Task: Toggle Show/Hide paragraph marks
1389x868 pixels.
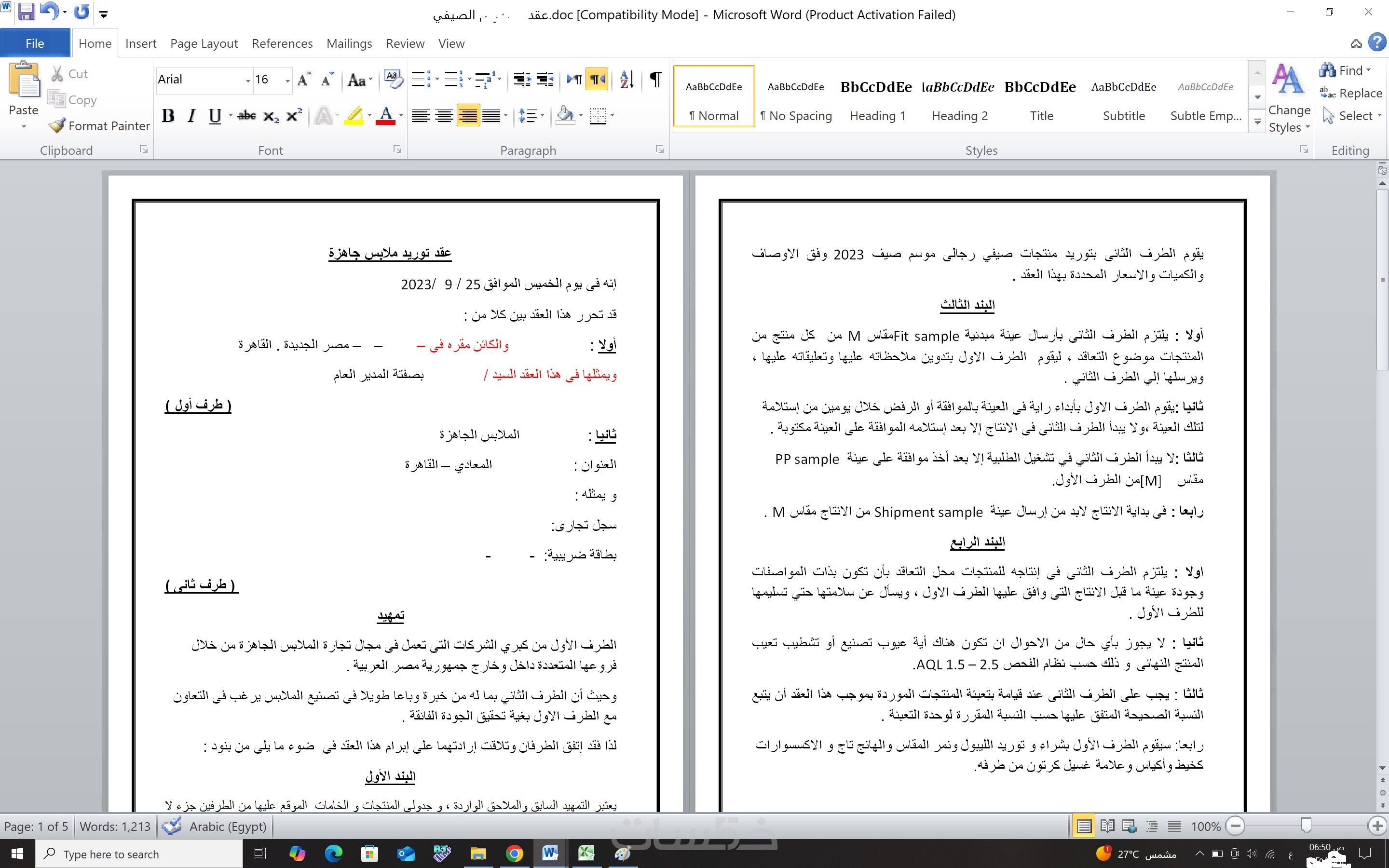Action: [x=655, y=79]
